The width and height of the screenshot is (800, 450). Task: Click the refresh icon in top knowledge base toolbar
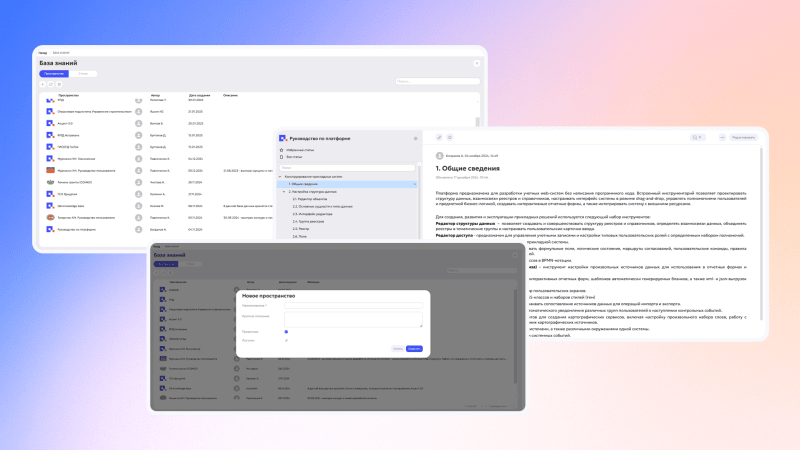pyautogui.click(x=52, y=84)
